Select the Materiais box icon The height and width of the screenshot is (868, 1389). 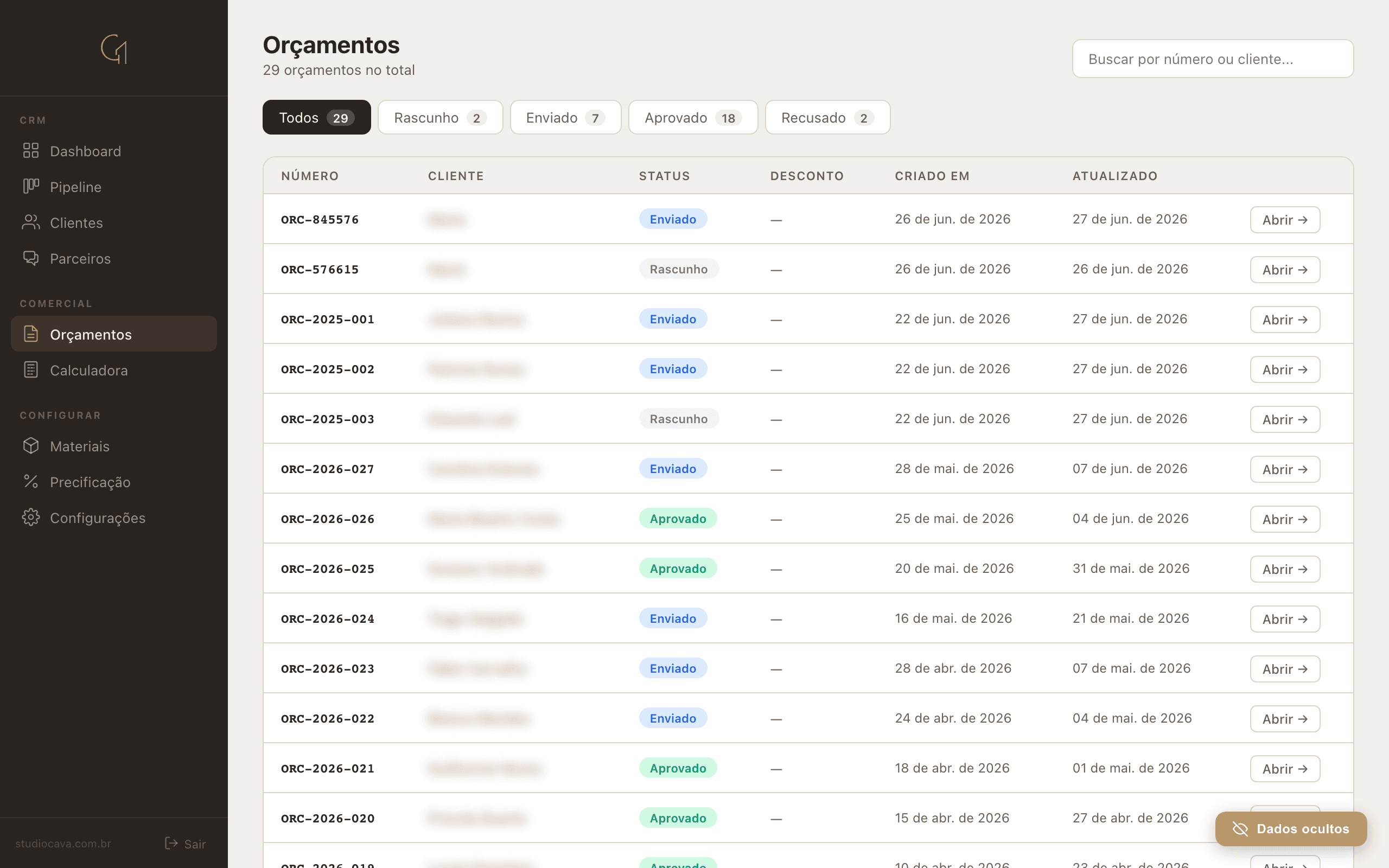coord(30,446)
